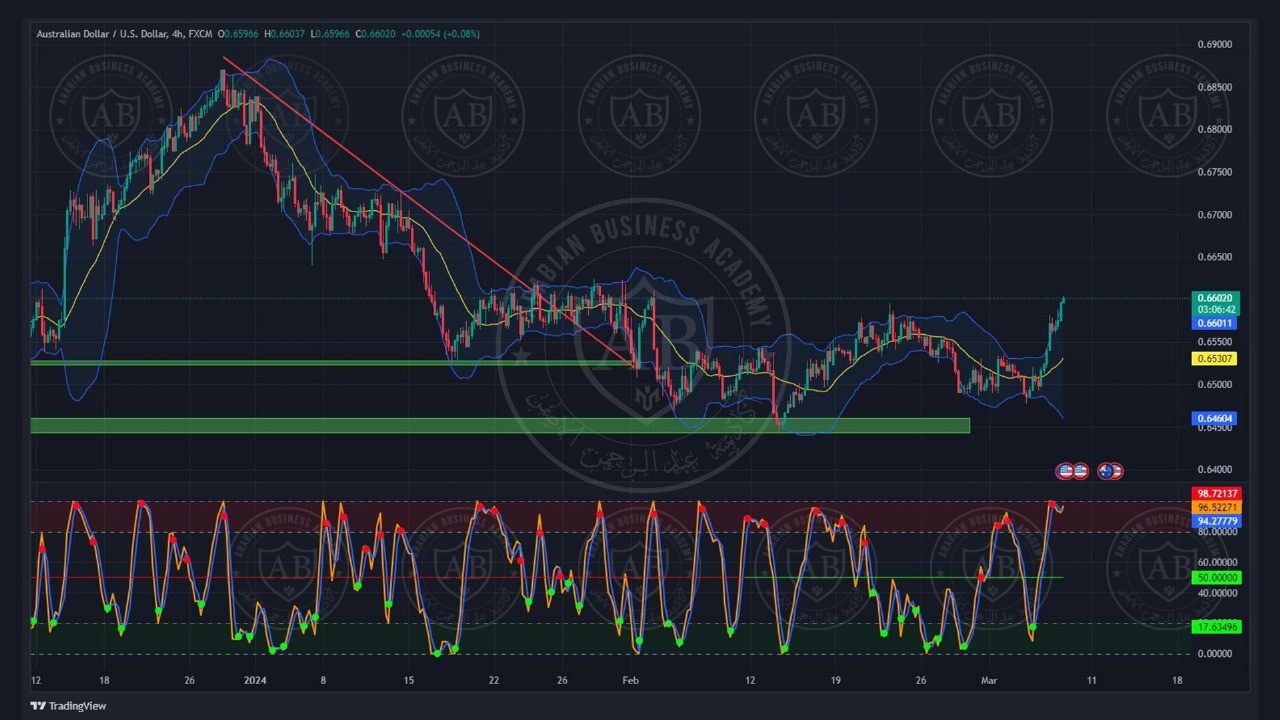Select the current price label 0.66020
The image size is (1280, 720).
[1216, 298]
